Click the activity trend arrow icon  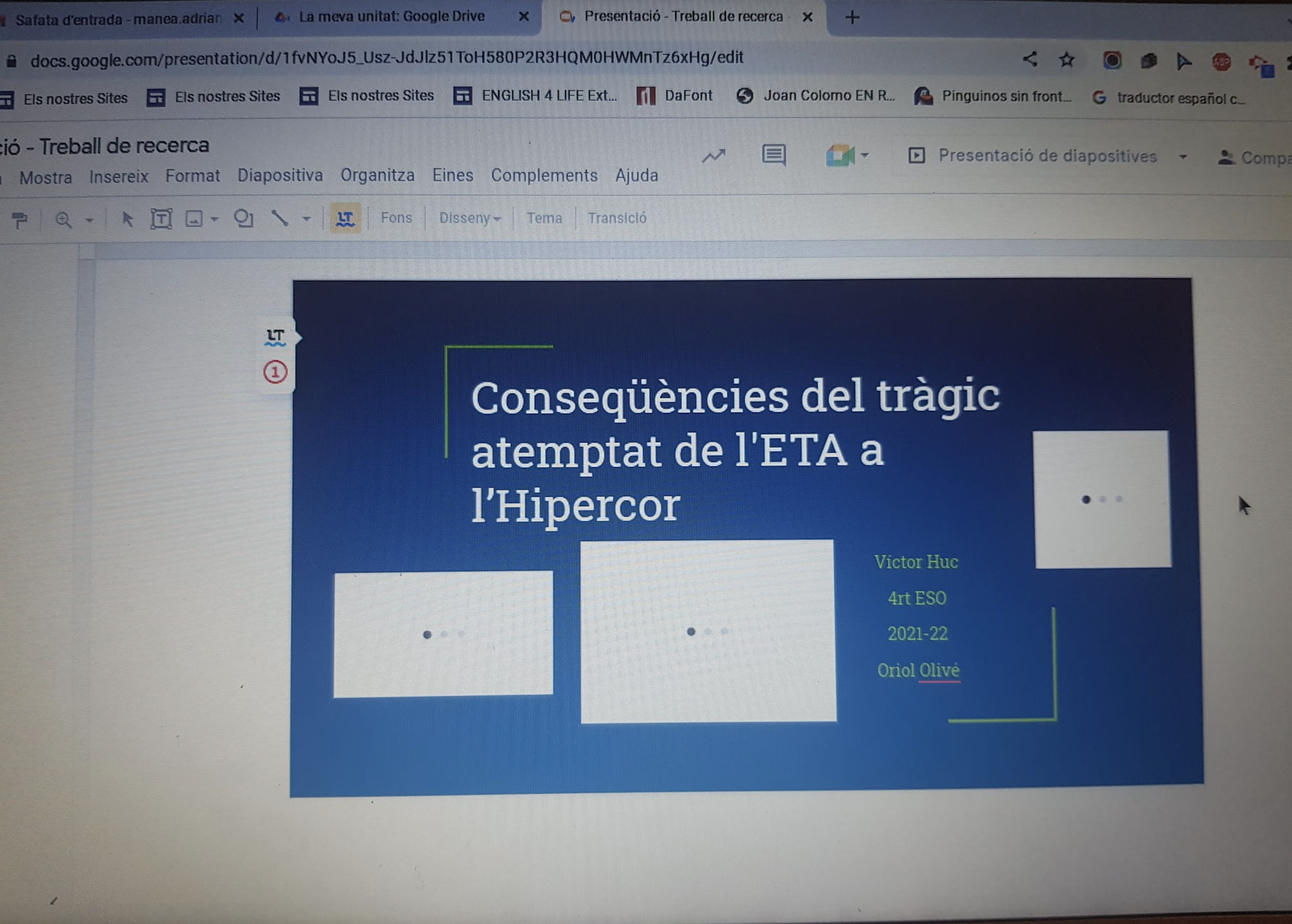[714, 155]
